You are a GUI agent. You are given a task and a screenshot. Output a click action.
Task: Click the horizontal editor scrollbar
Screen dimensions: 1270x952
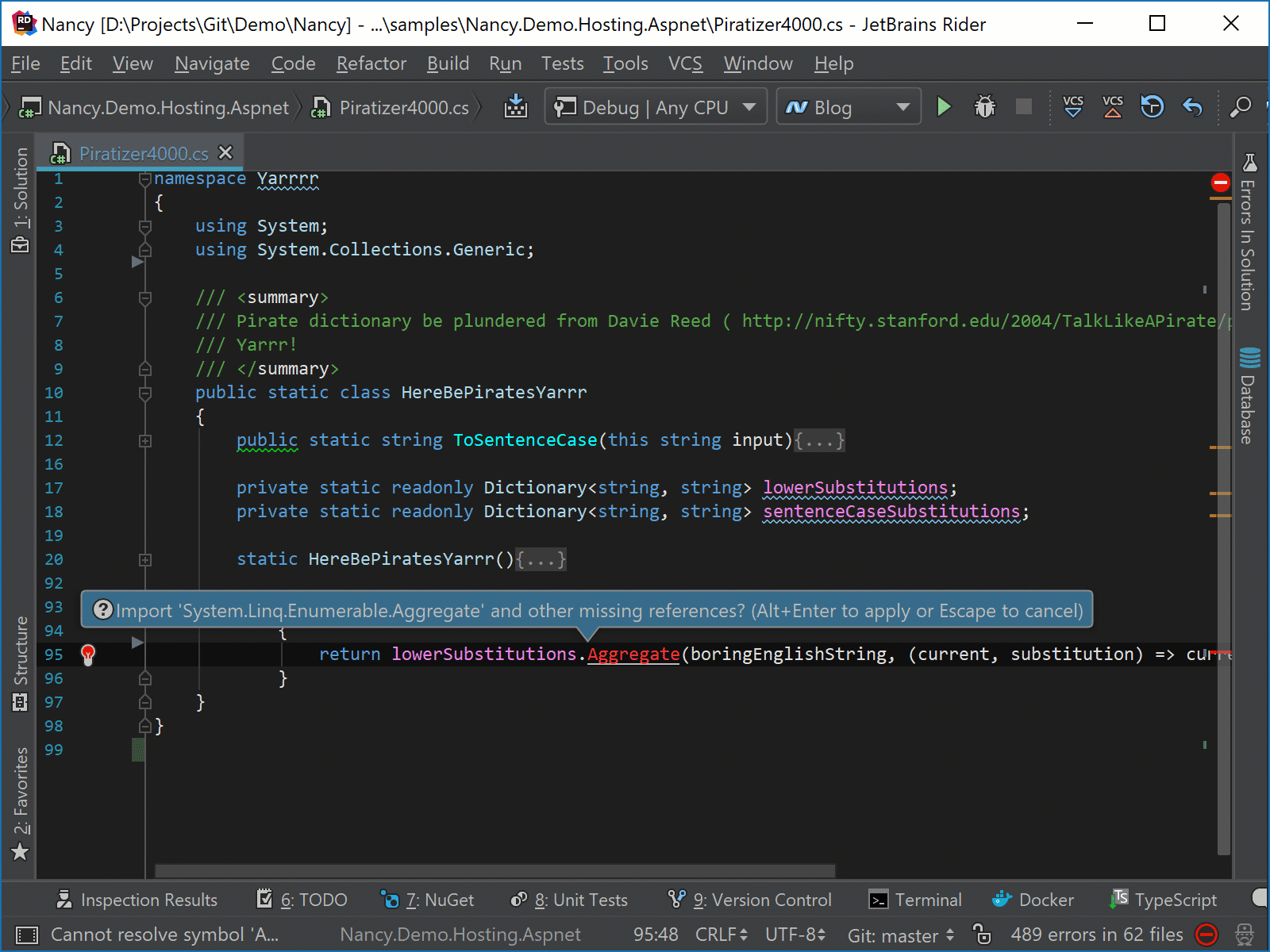[495, 871]
